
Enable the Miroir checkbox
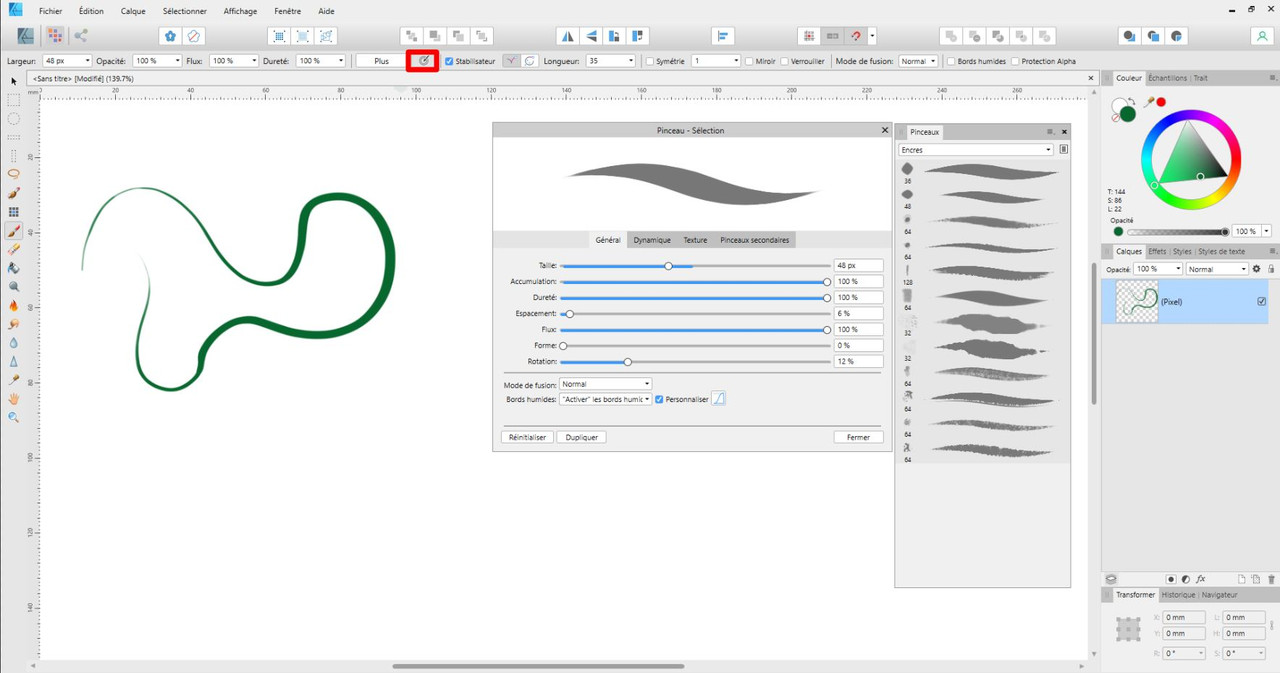tap(749, 61)
